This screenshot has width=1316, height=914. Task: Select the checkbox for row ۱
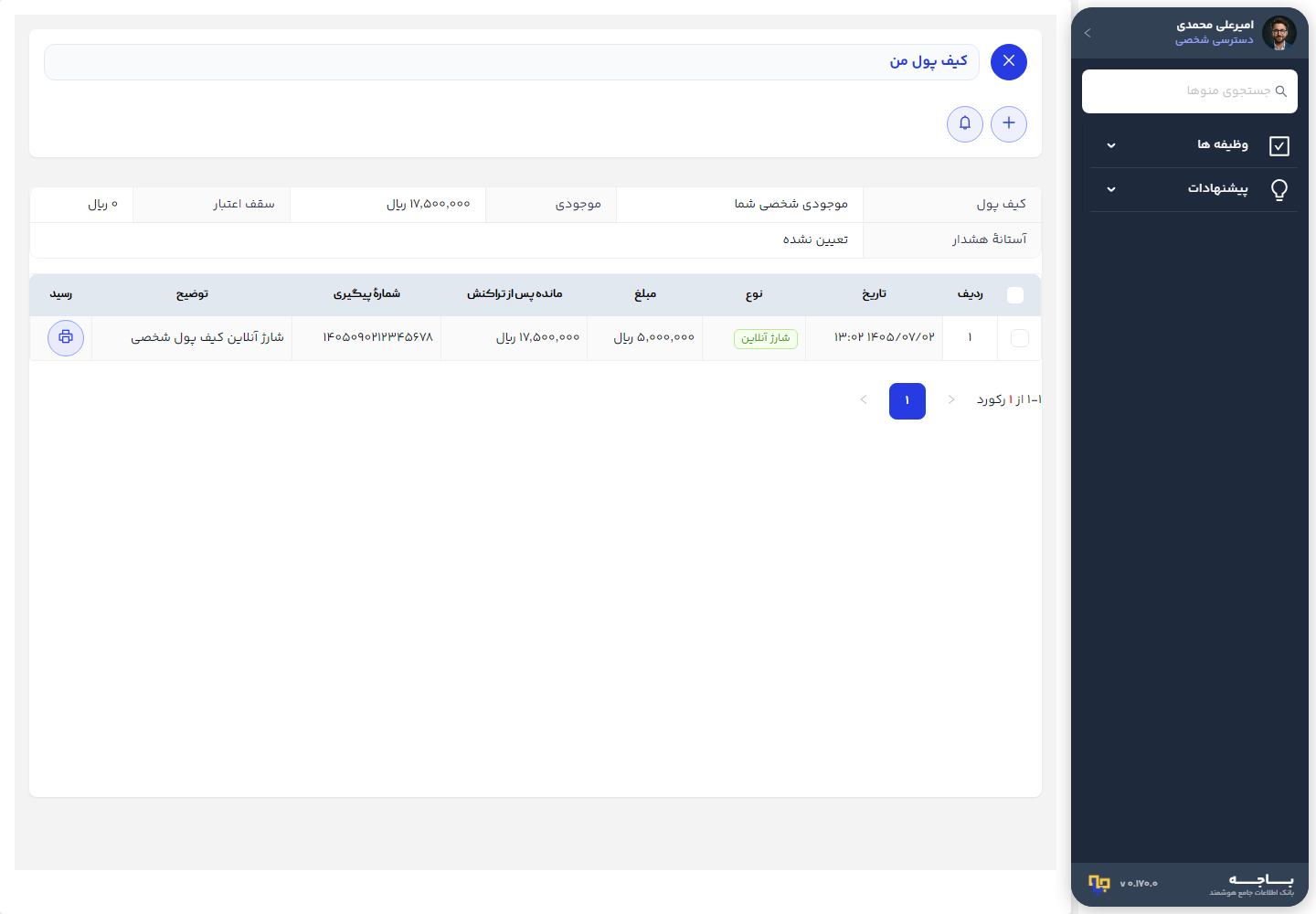pos(1020,338)
